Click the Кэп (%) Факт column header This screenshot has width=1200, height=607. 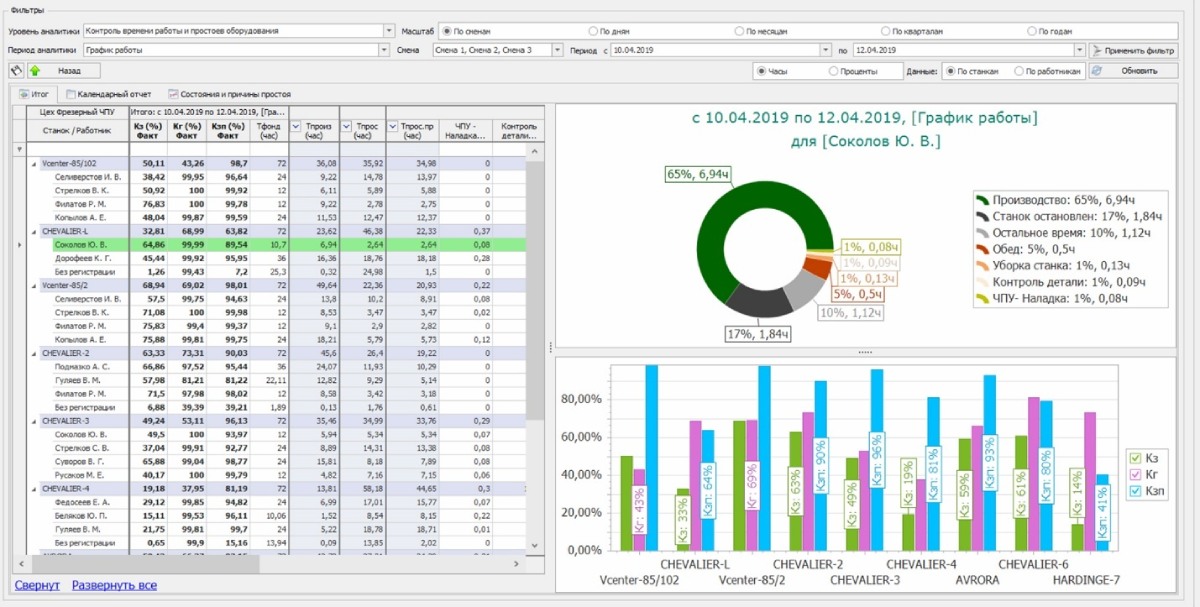[228, 131]
